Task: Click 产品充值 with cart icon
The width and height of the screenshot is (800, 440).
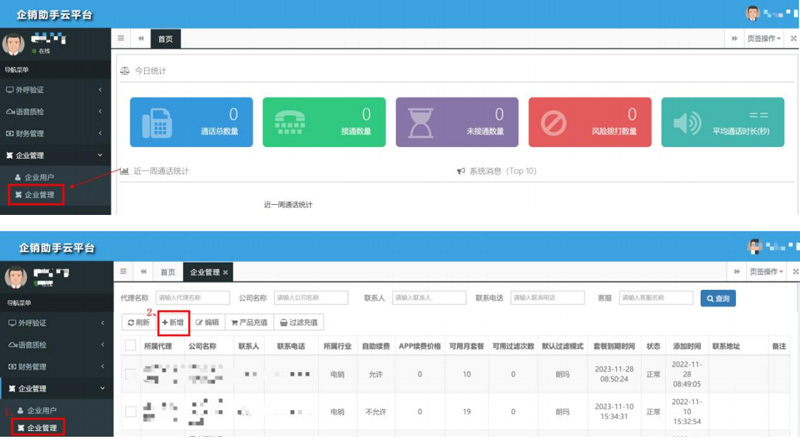Action: [x=248, y=323]
